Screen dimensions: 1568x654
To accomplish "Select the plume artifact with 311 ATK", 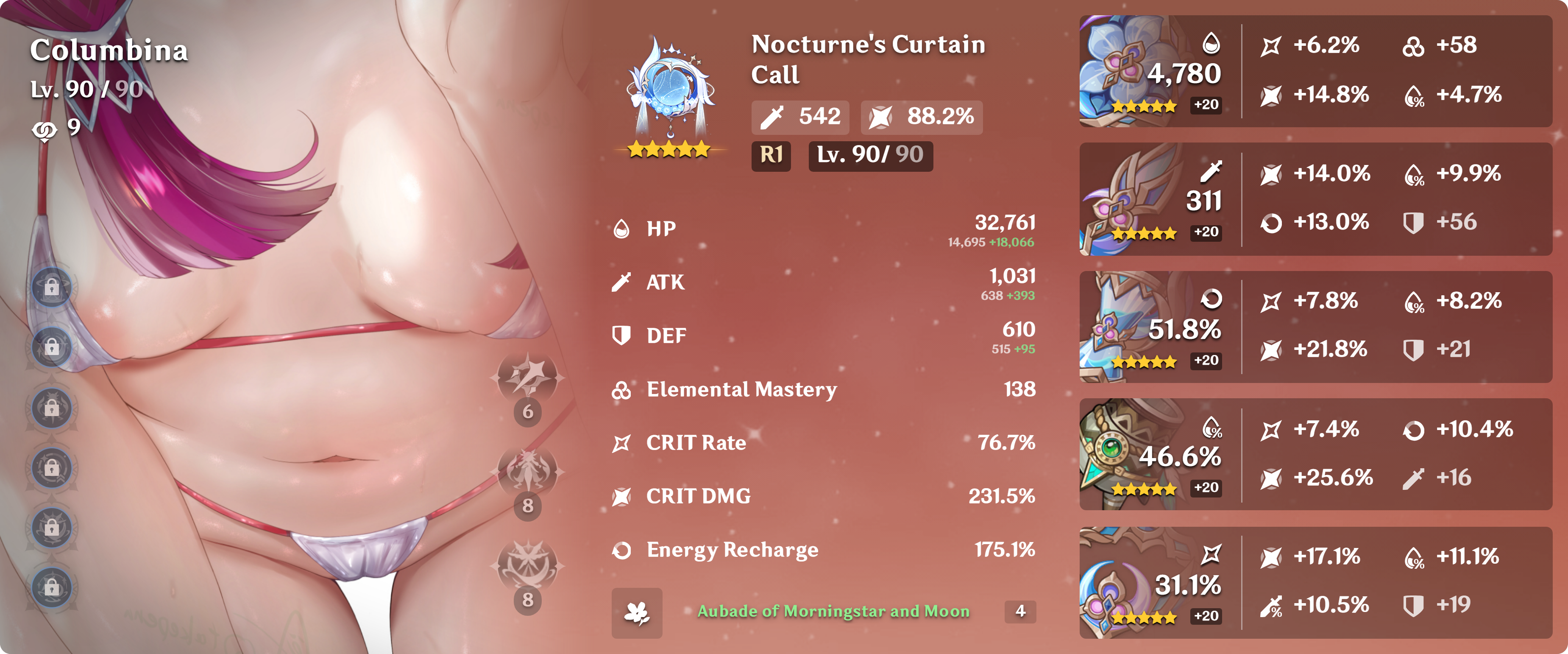I will coord(1315,199).
